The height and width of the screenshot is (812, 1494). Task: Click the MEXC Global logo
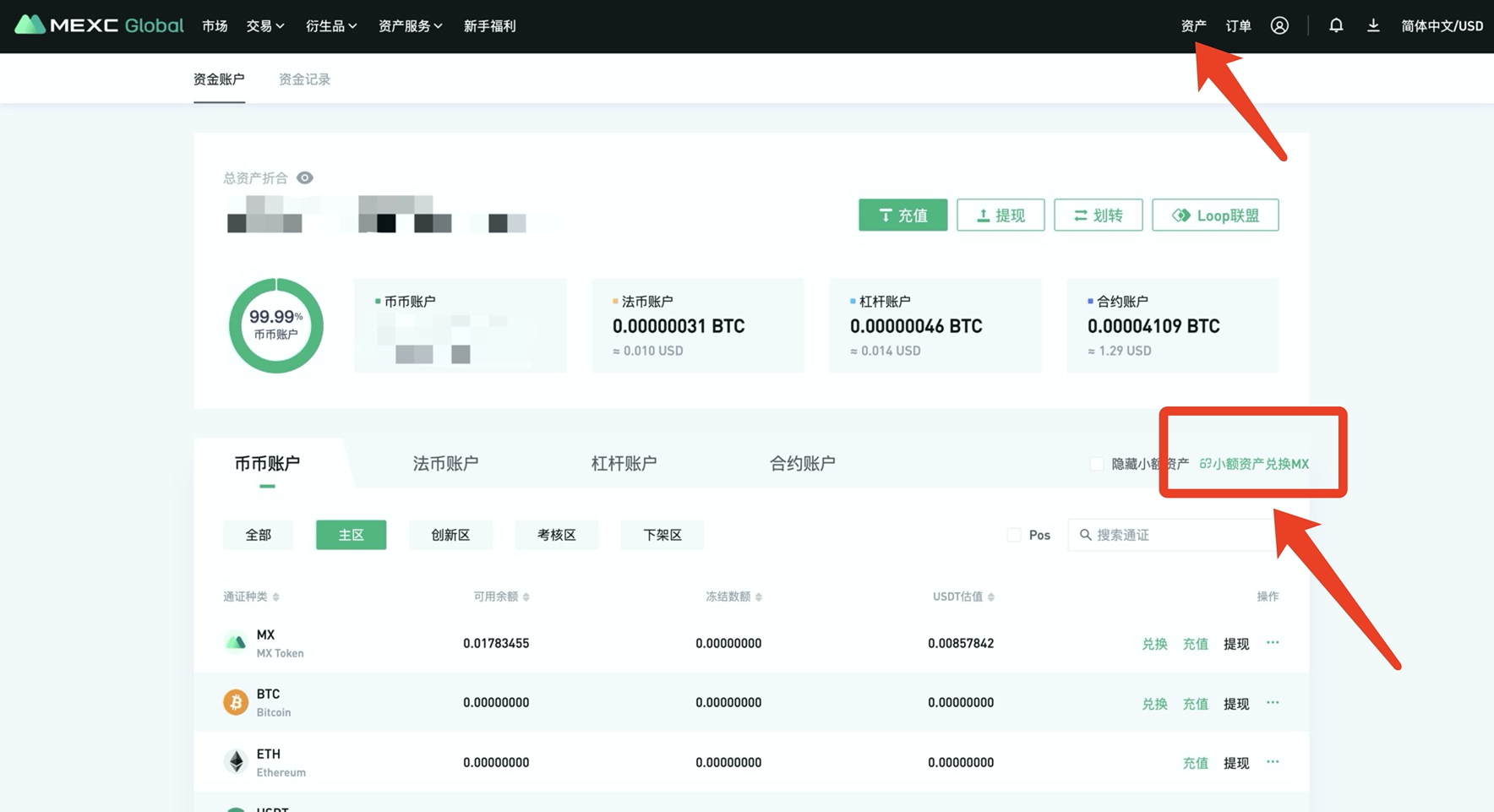(x=99, y=25)
